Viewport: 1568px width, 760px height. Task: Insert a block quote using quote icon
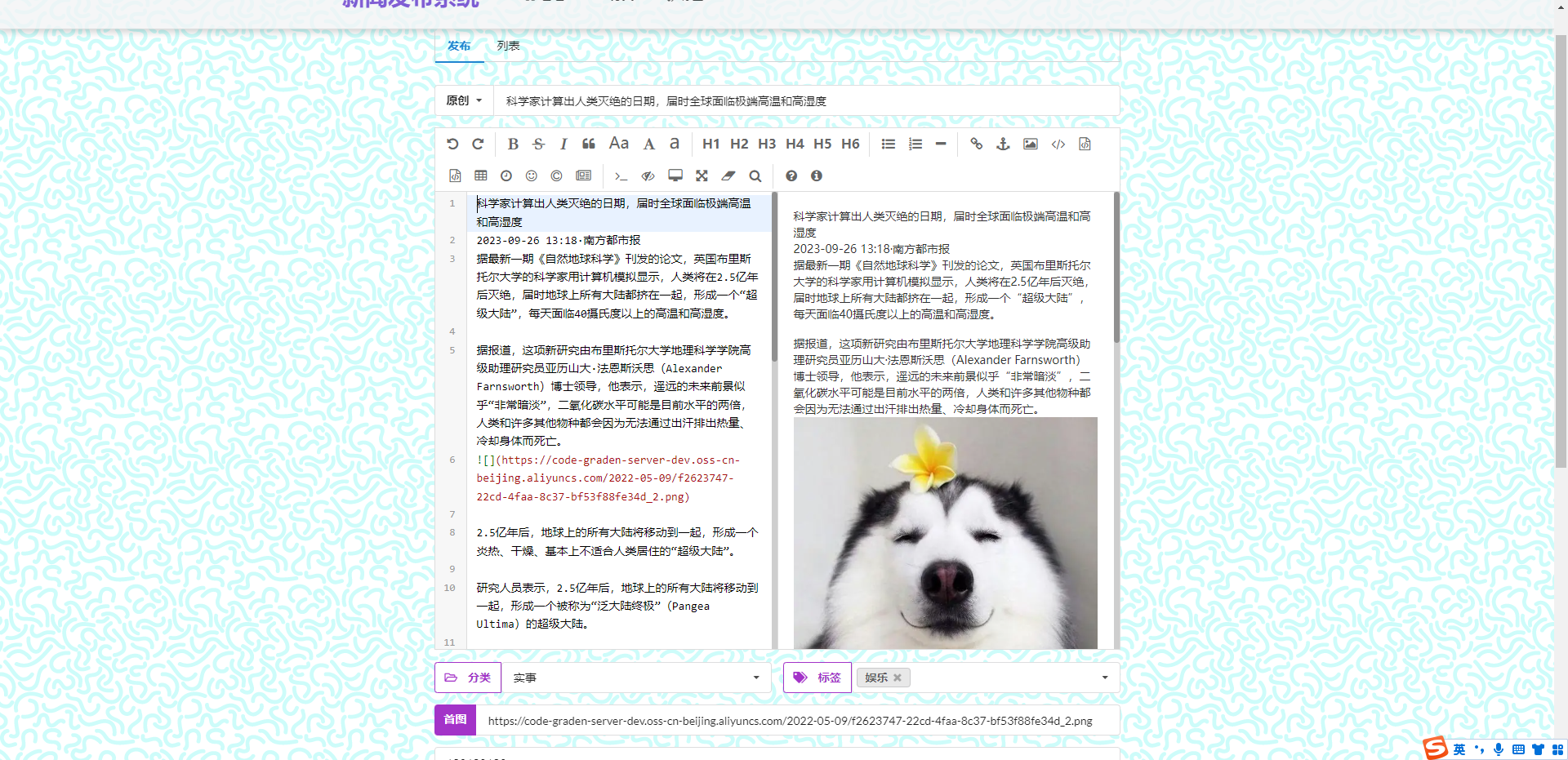point(588,144)
